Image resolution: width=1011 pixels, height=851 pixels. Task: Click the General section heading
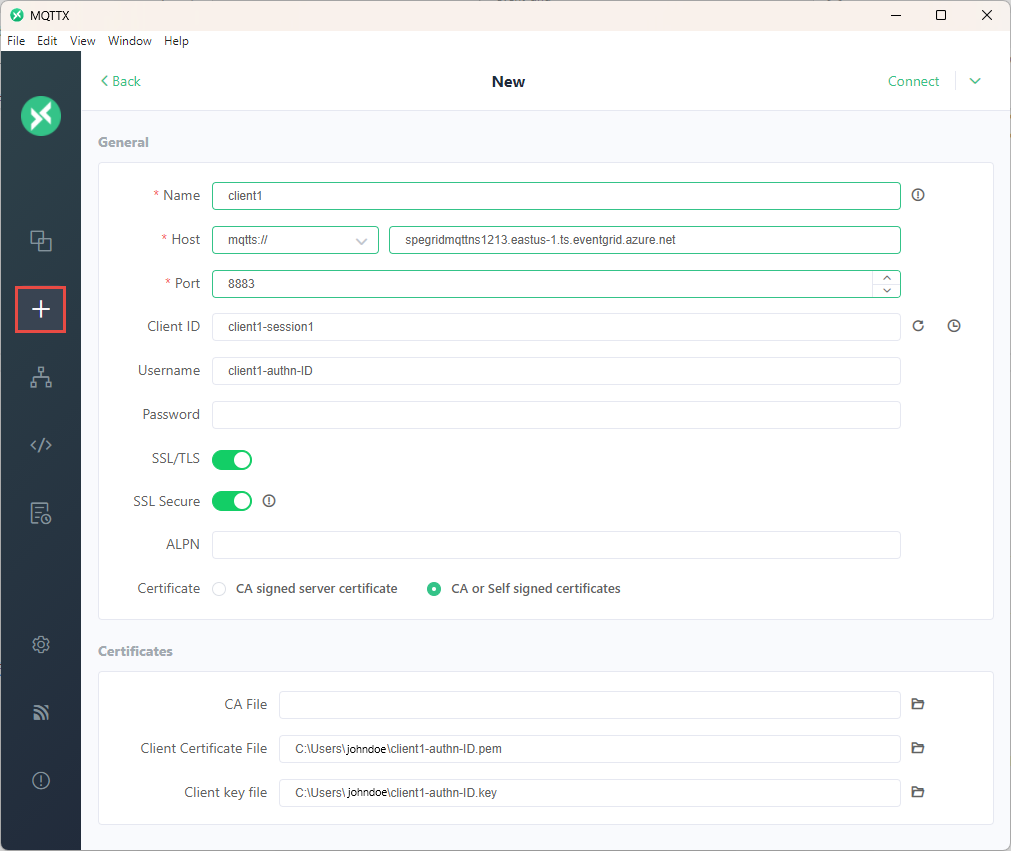(x=123, y=142)
